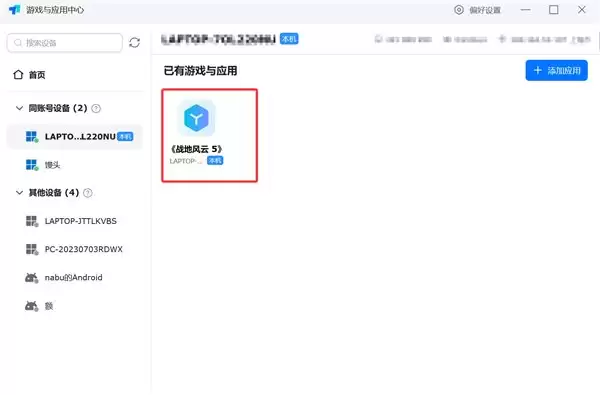Image resolution: width=600 pixels, height=395 pixels.
Task: Open the 《战地风云 5》 game card
Action: pyautogui.click(x=209, y=135)
